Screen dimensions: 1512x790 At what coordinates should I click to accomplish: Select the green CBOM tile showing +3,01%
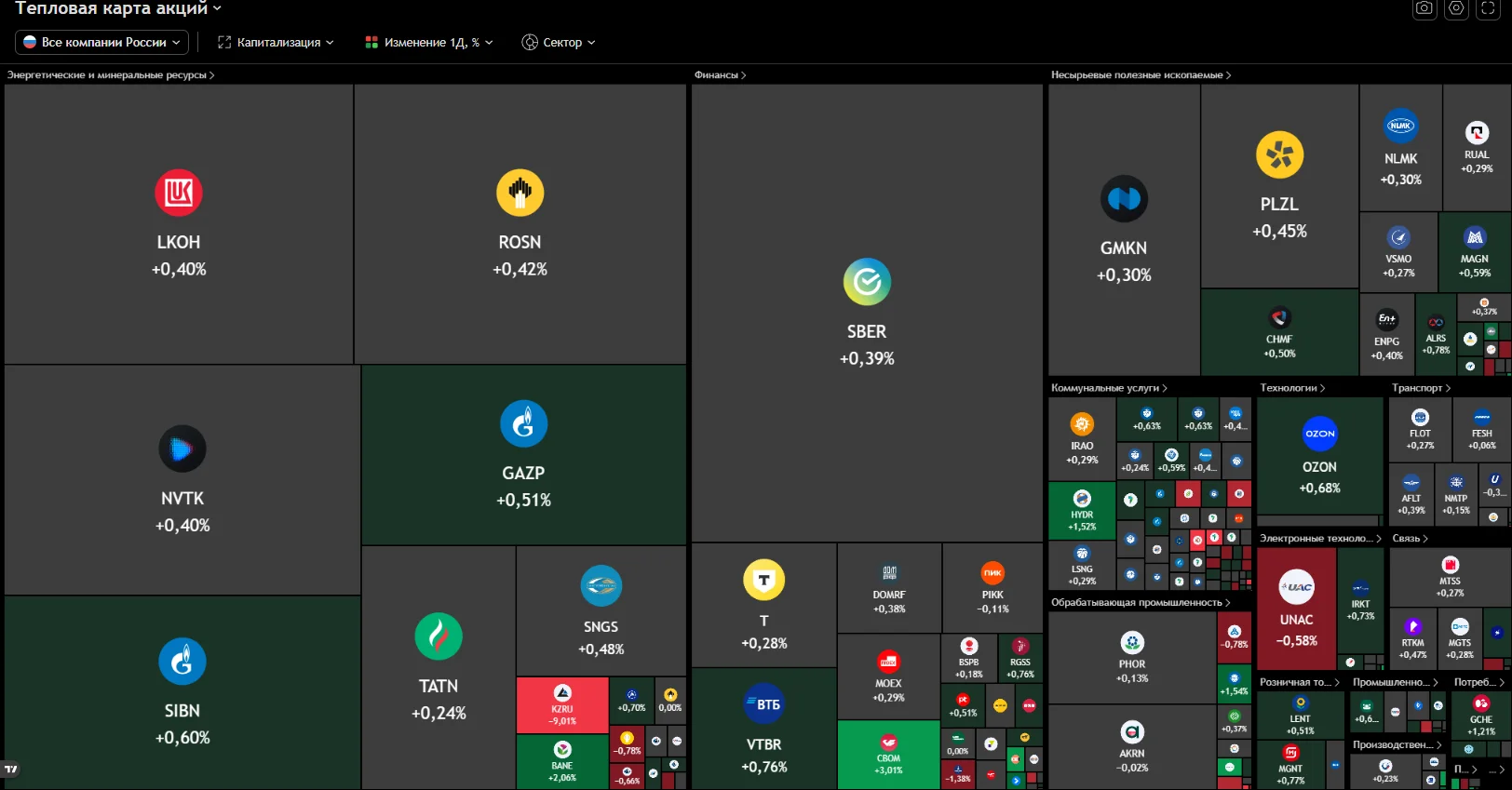[x=888, y=755]
